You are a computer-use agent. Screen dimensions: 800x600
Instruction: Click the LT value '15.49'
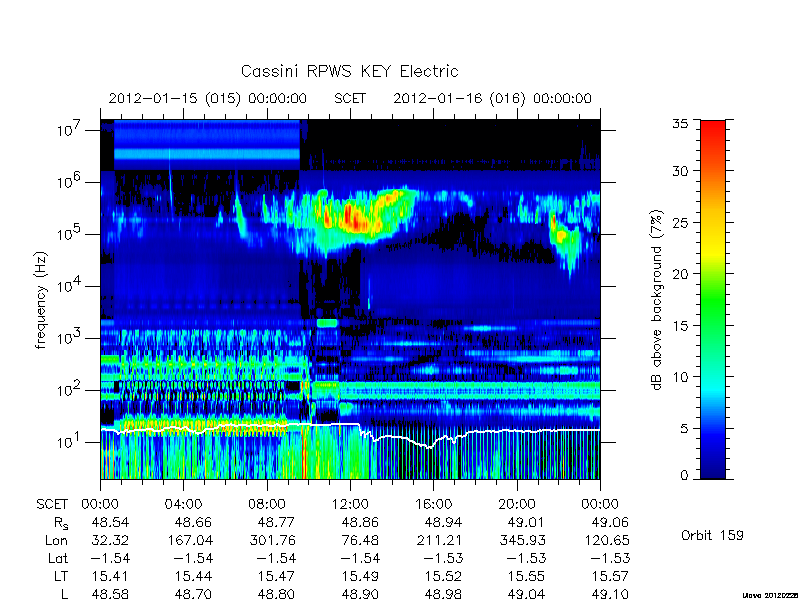point(360,576)
